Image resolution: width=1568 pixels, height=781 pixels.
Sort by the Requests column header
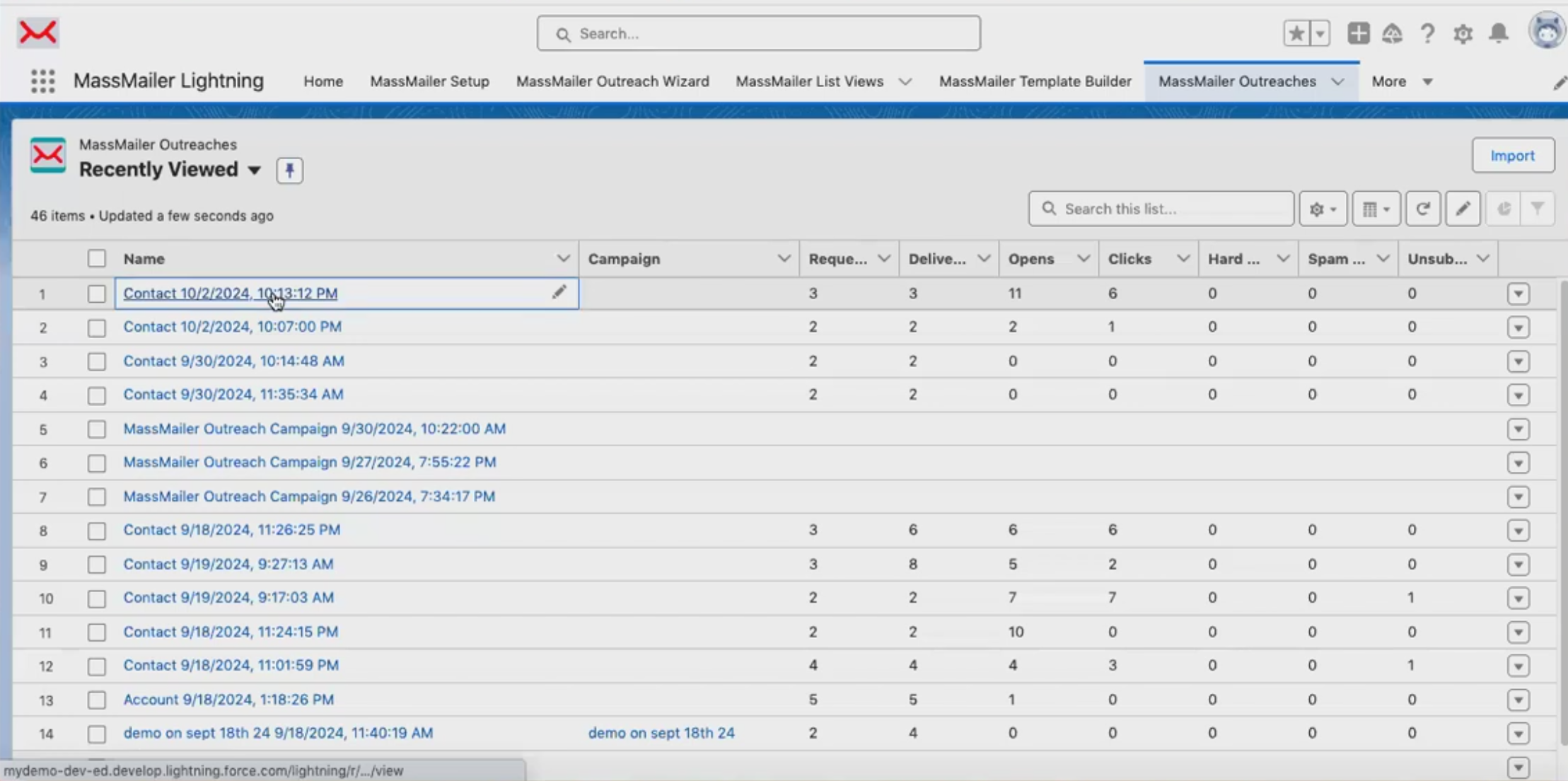pos(838,259)
